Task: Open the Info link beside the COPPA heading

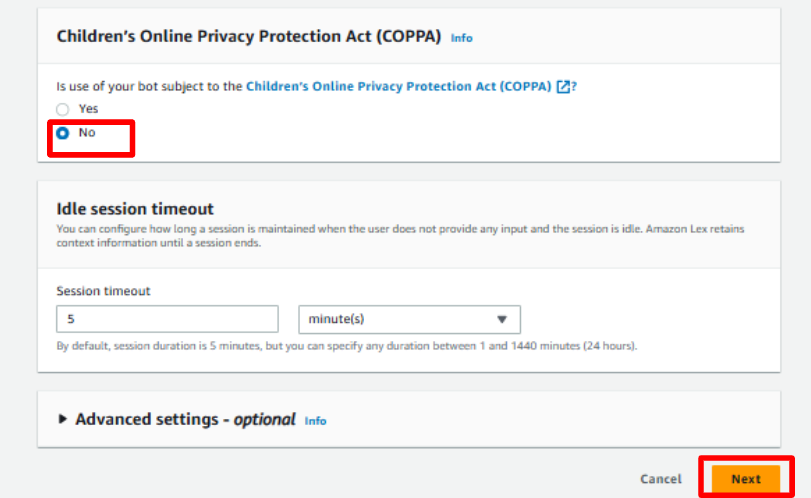Action: 461,38
